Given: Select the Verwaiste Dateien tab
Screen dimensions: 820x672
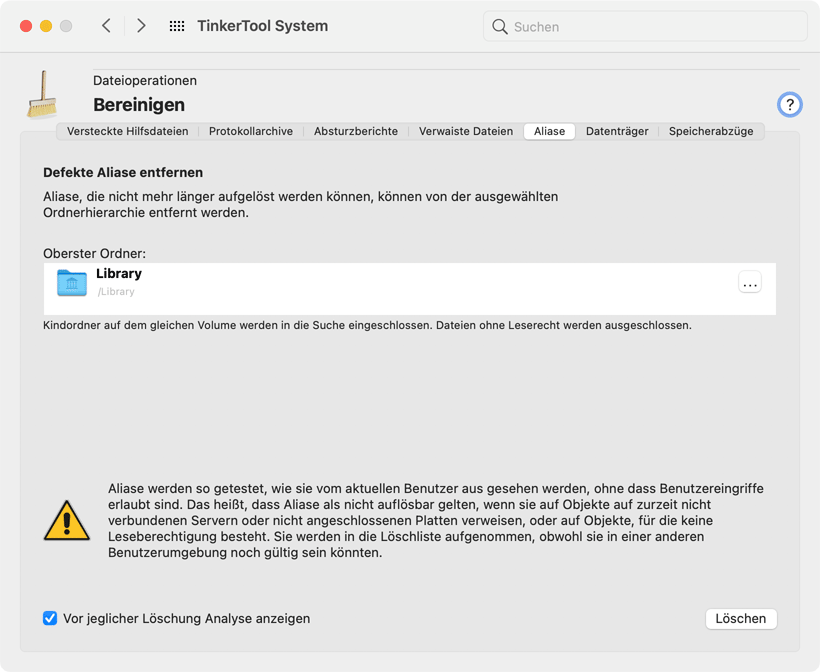Looking at the screenshot, I should [465, 131].
